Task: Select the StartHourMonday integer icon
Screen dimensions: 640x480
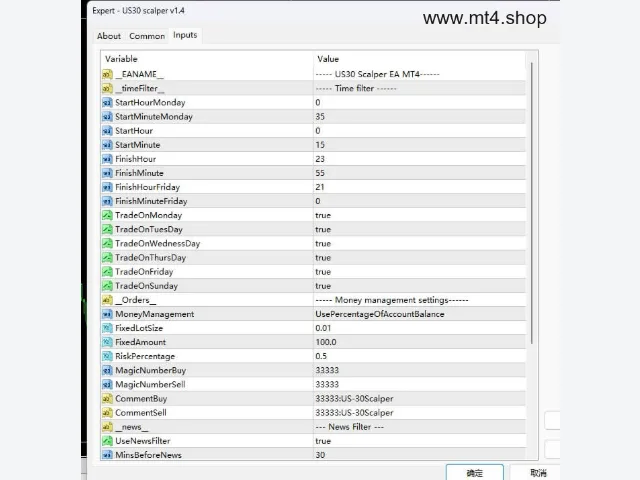Action: pos(107,102)
